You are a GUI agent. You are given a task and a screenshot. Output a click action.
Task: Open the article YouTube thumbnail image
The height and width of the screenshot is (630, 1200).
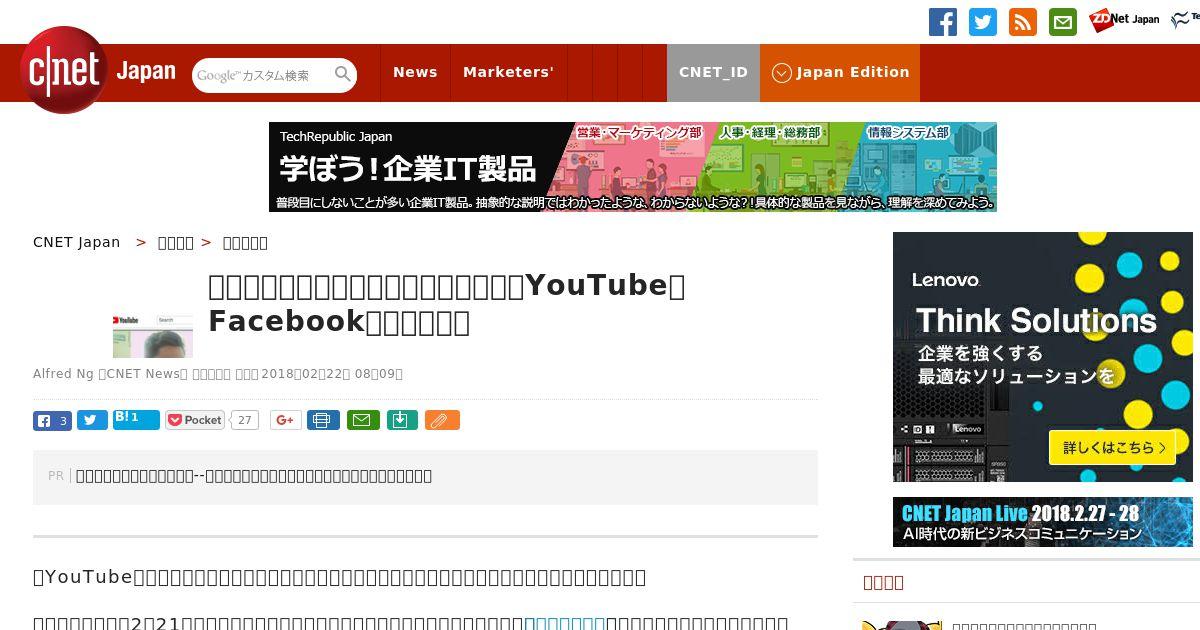(x=153, y=335)
